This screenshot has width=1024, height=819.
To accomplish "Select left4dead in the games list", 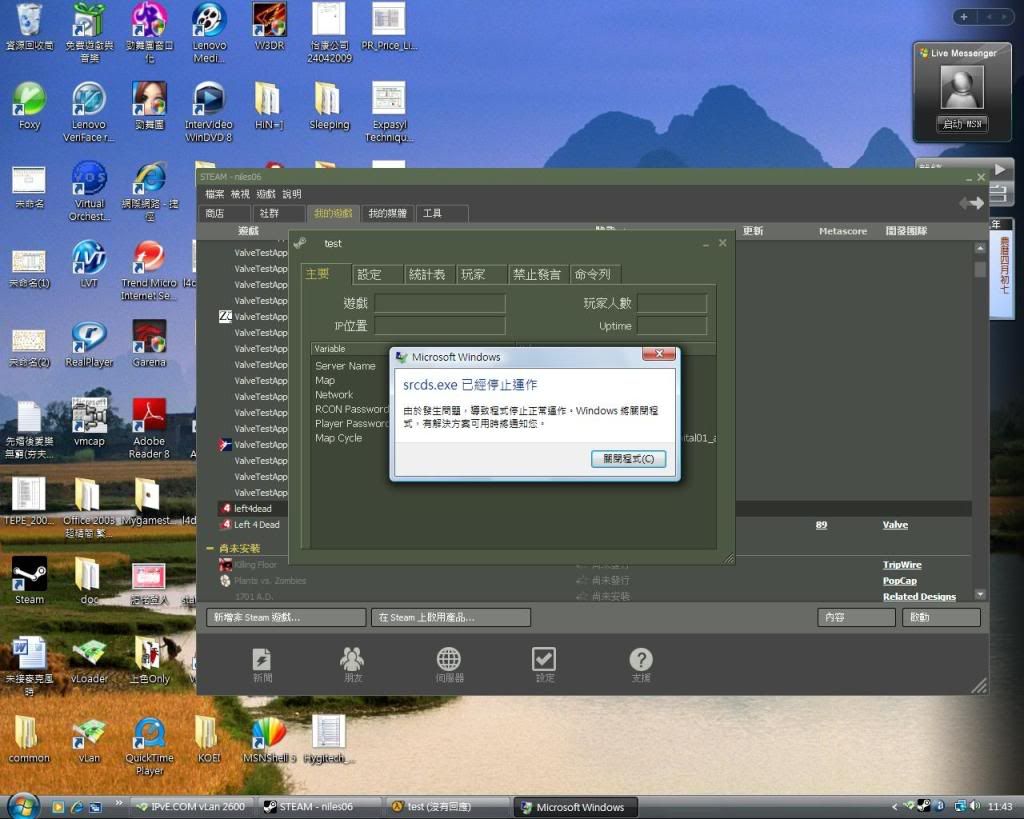I will point(252,509).
